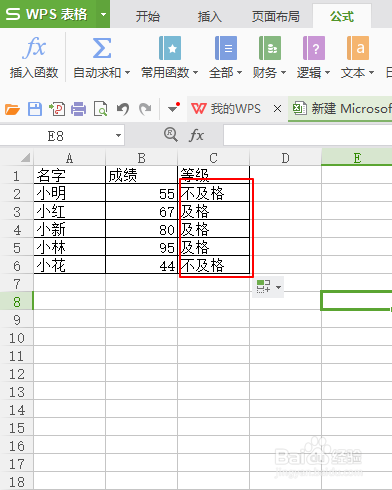Viewport: 392px width, 490px height.
Task: Switch to the 插入 tab
Action: tap(209, 16)
